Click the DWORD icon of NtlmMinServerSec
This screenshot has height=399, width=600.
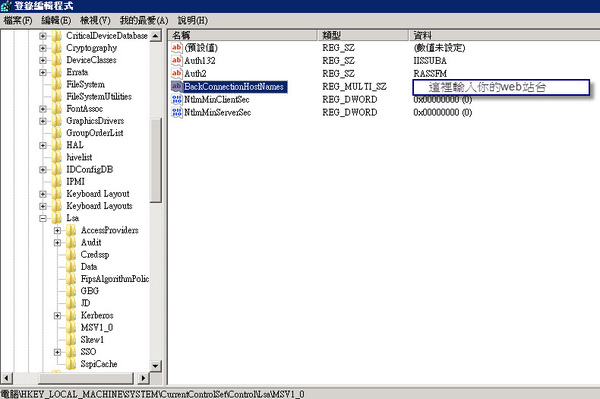point(177,112)
